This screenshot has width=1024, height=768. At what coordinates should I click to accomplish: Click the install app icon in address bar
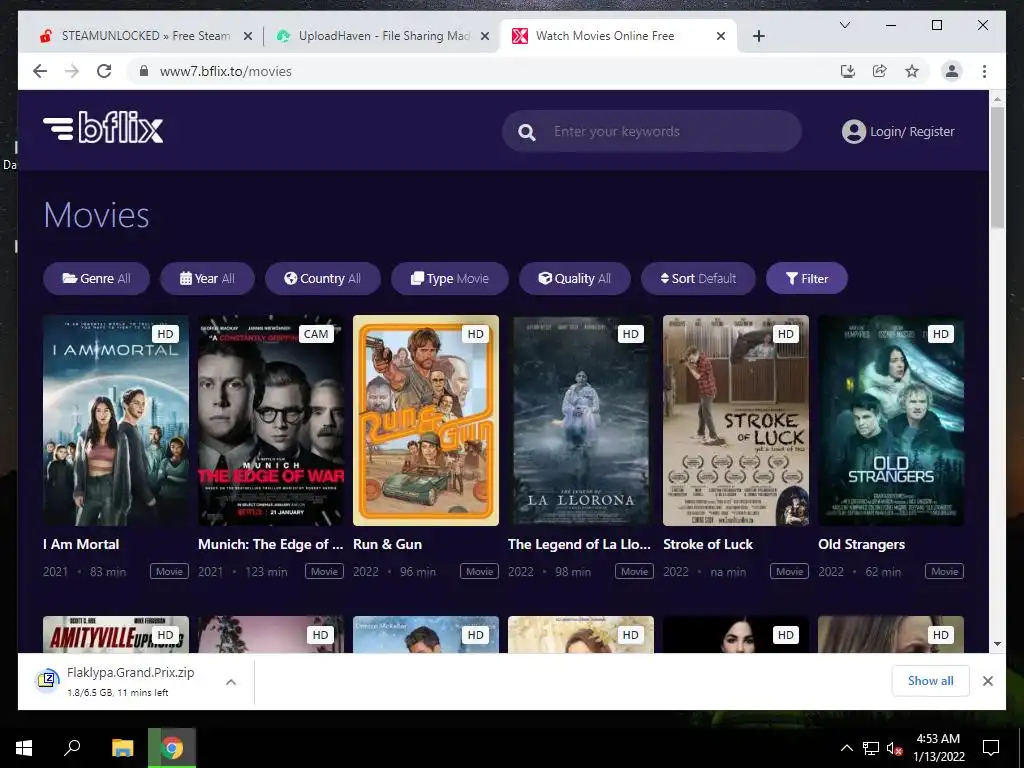(x=848, y=71)
